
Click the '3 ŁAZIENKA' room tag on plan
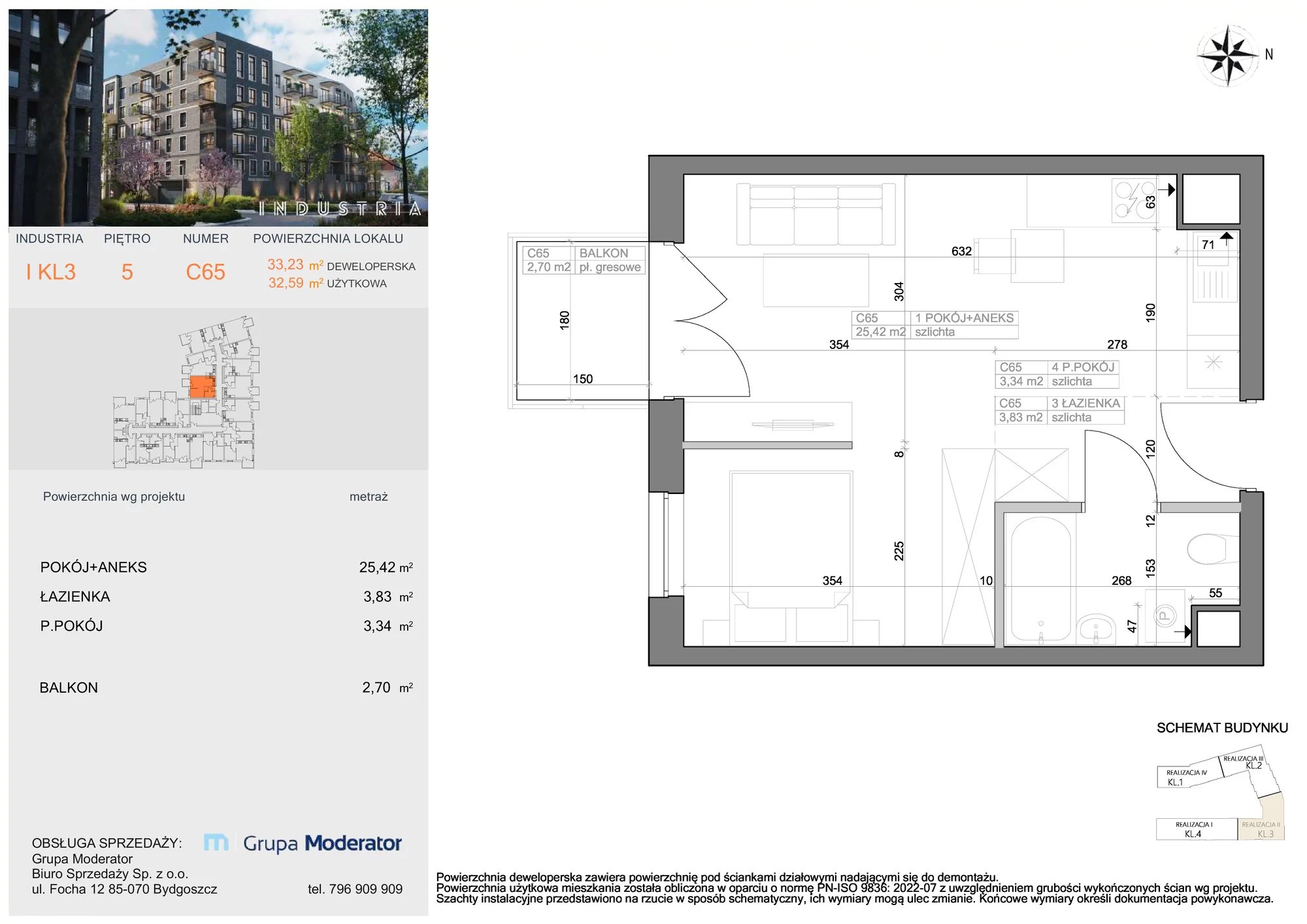[1059, 410]
